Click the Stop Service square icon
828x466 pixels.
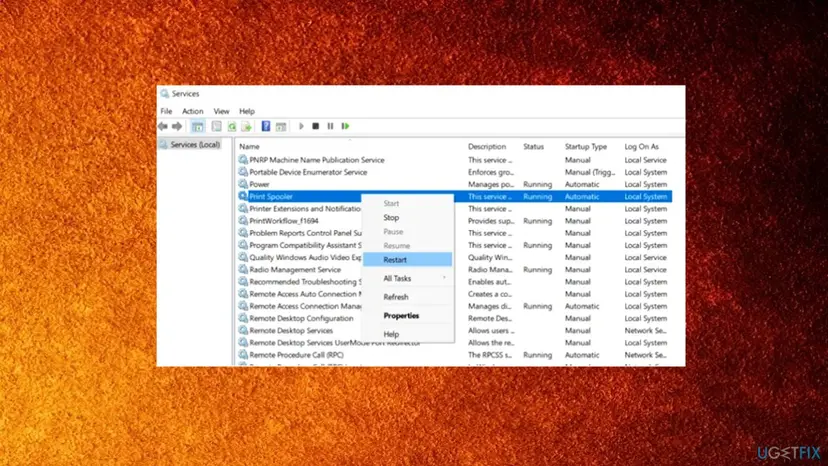pyautogui.click(x=315, y=126)
